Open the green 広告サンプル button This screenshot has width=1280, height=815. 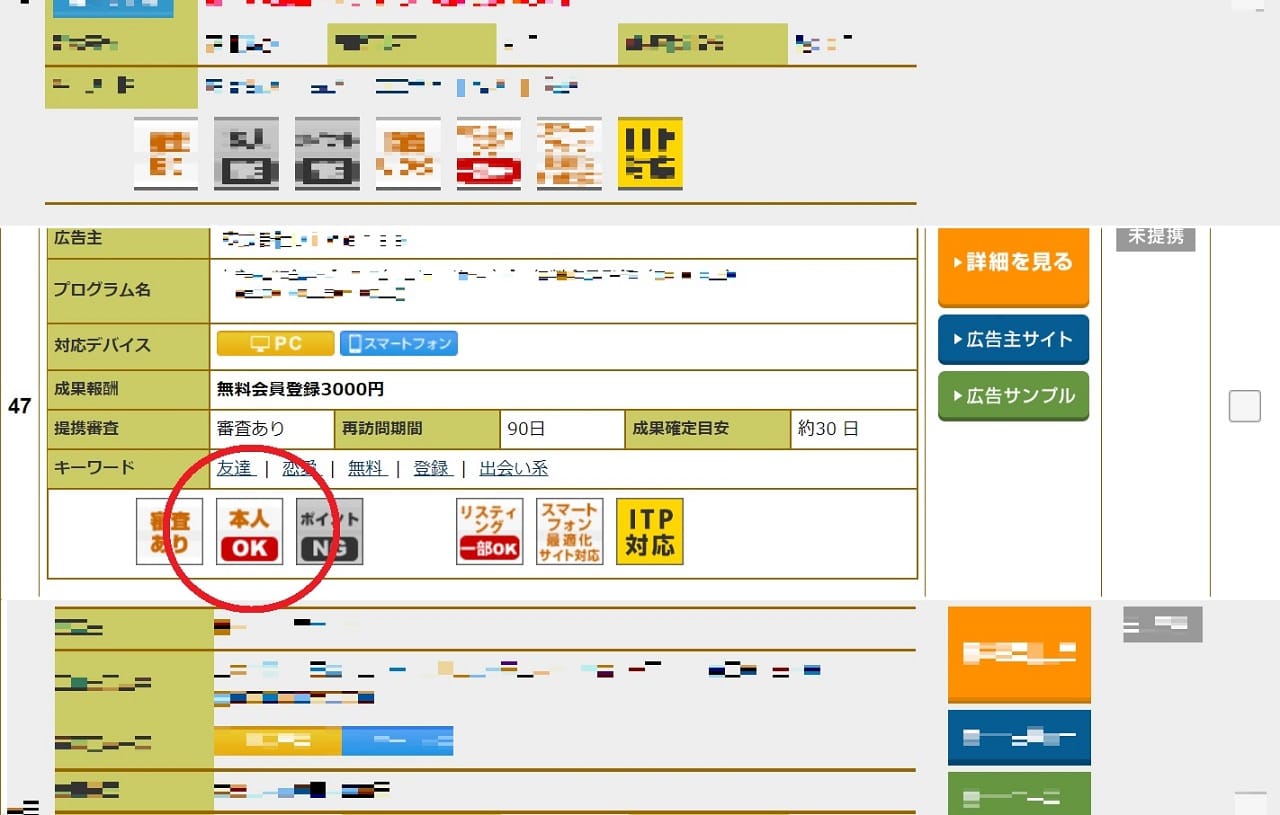pos(1013,396)
